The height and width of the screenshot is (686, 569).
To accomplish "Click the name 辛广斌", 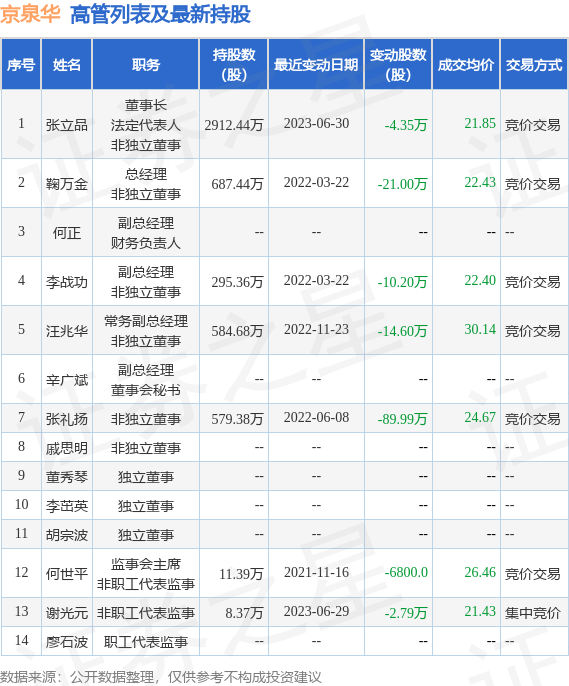I will coord(66,380).
